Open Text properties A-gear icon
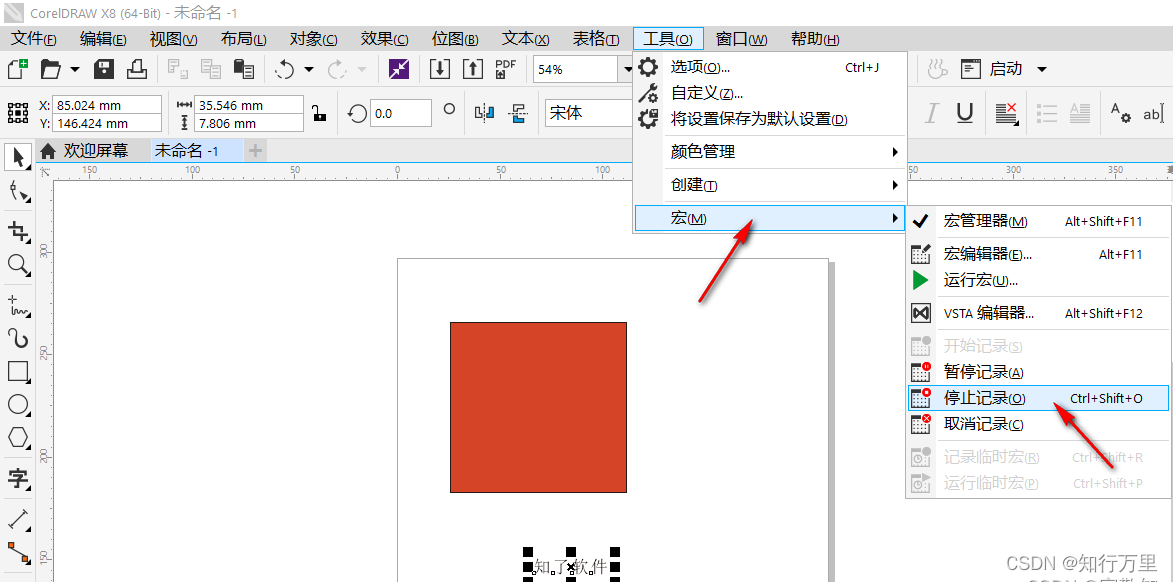This screenshot has width=1173, height=582. point(1120,114)
